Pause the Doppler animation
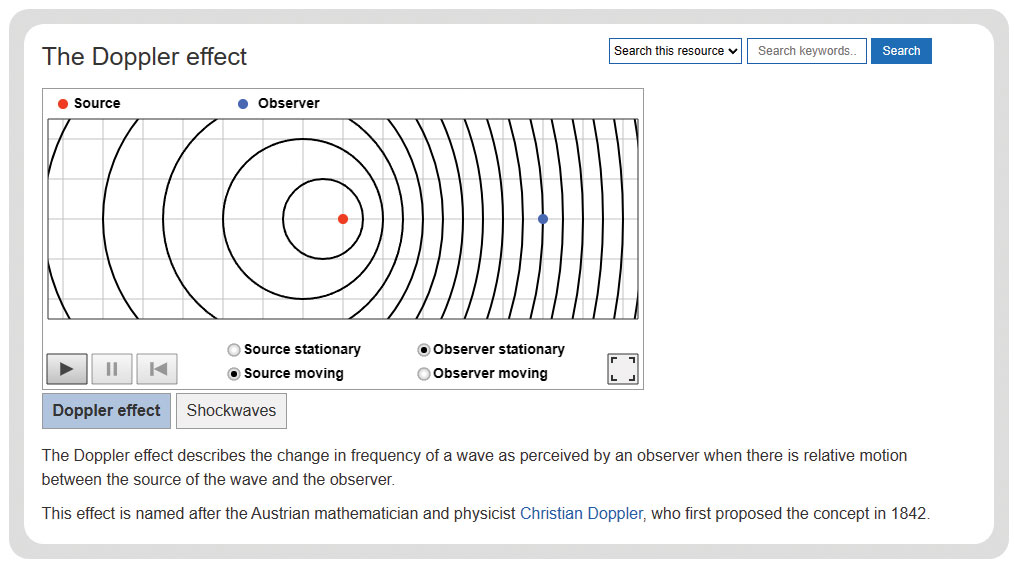The height and width of the screenshot is (566, 1018). [x=112, y=369]
